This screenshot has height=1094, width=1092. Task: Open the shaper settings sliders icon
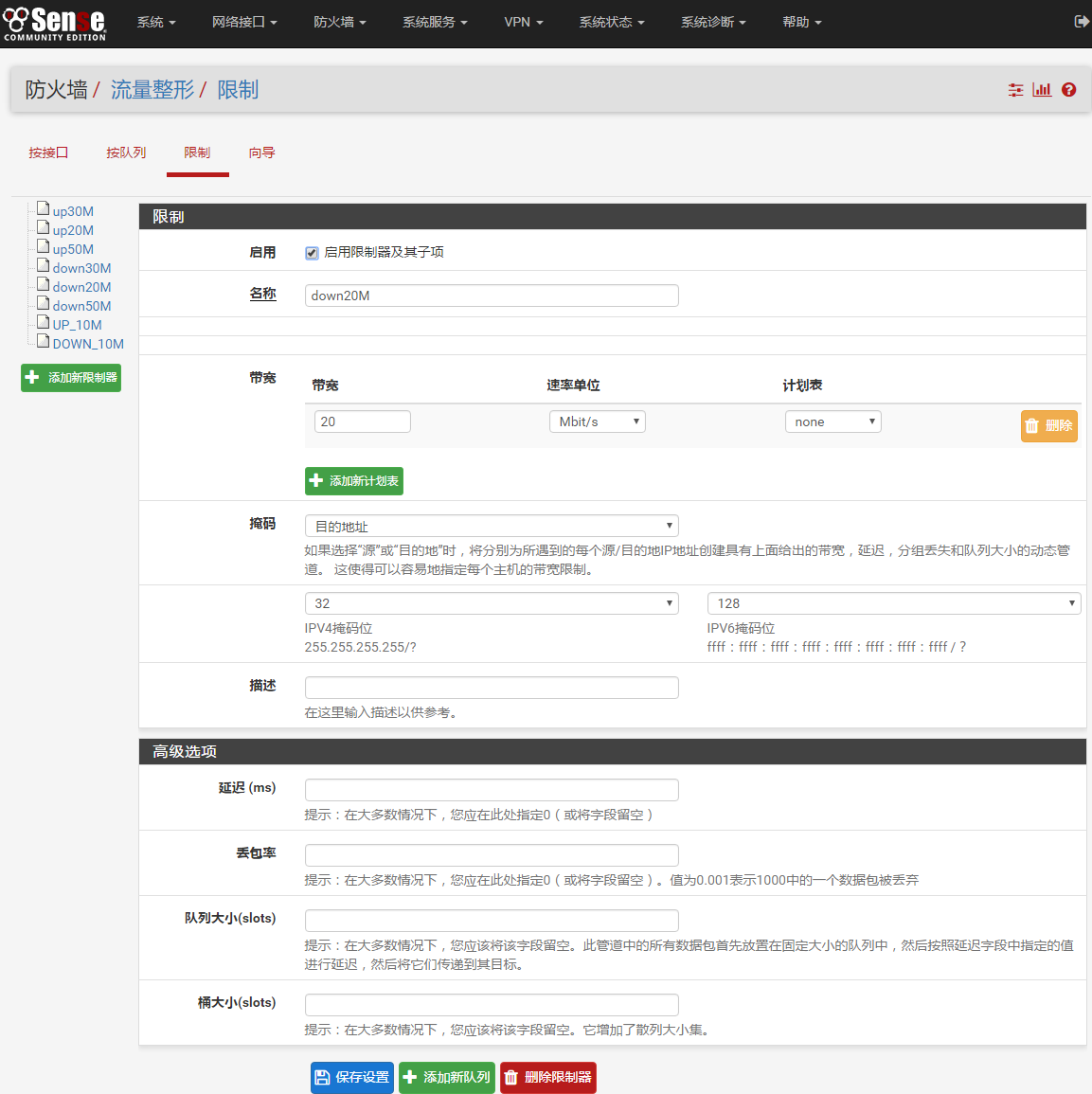(1015, 90)
